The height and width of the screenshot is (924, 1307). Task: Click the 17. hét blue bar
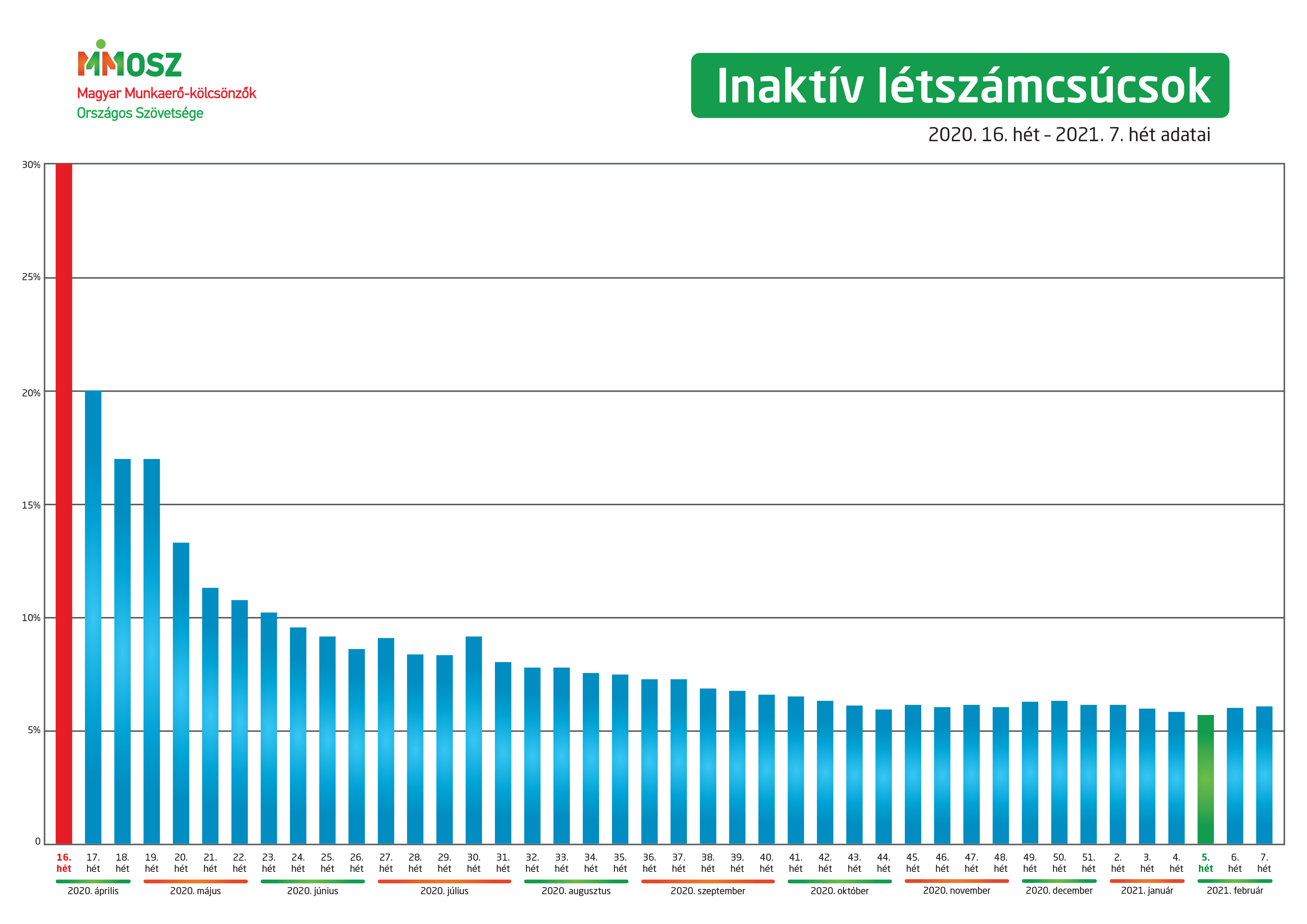pyautogui.click(x=93, y=617)
